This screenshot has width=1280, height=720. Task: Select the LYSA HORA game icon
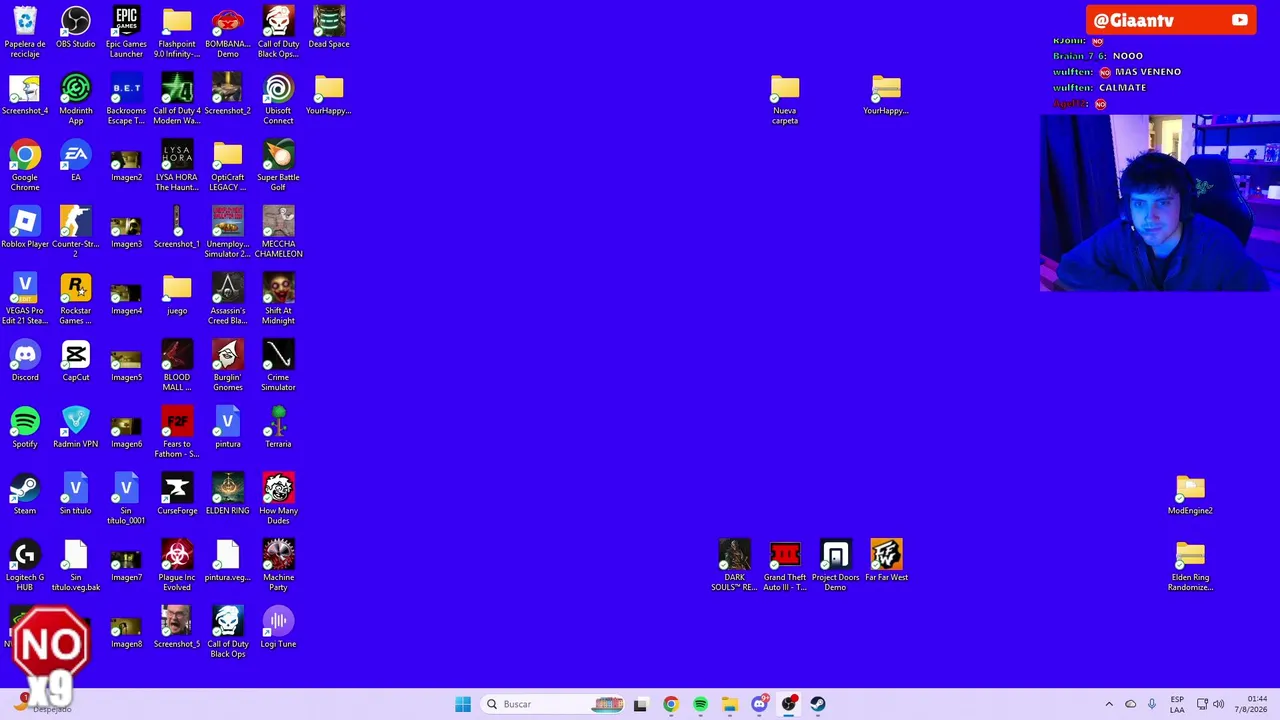tap(177, 166)
